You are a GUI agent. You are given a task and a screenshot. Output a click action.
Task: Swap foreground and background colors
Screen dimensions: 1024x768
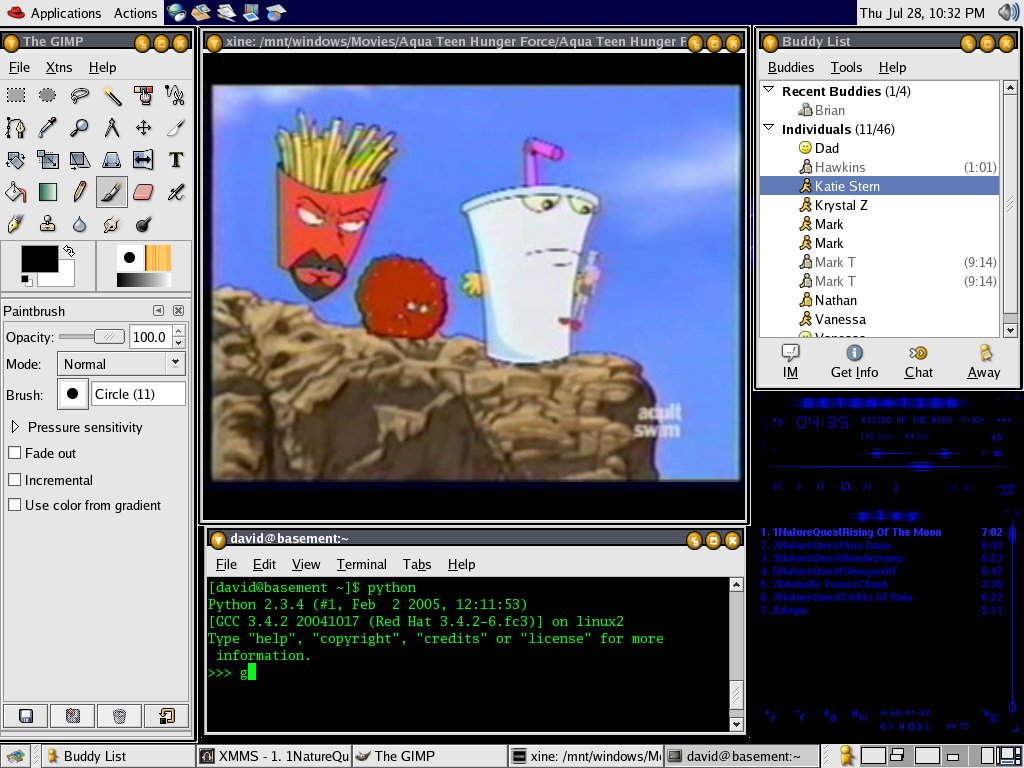click(x=69, y=251)
